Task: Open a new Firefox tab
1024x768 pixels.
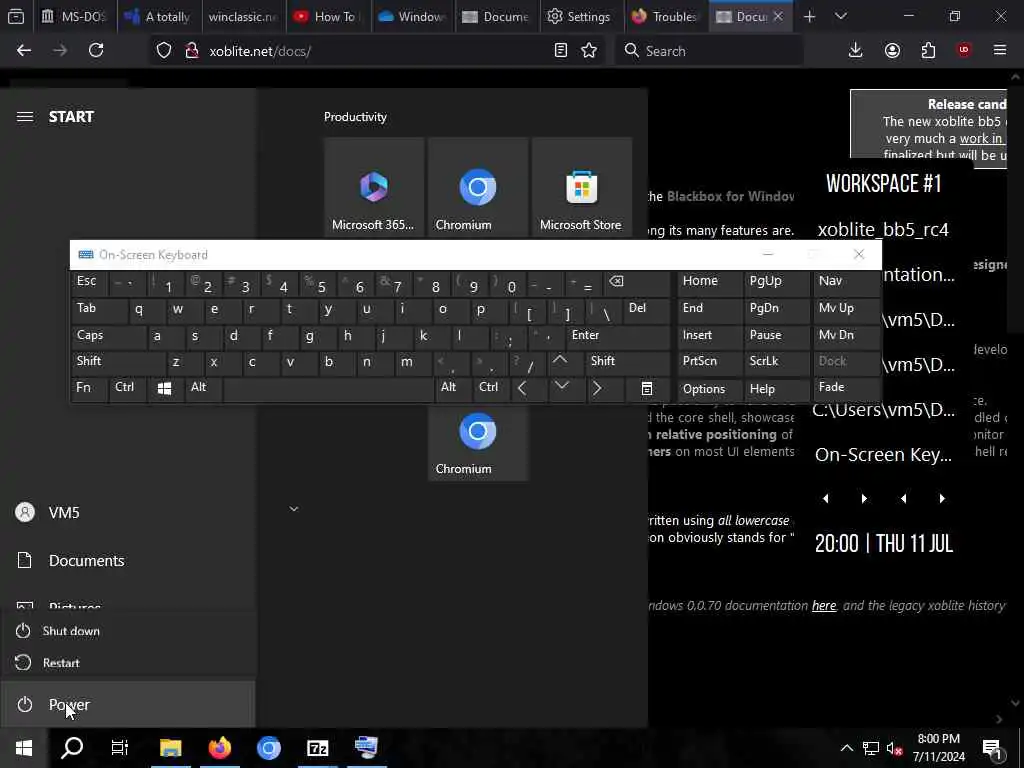Action: click(810, 16)
